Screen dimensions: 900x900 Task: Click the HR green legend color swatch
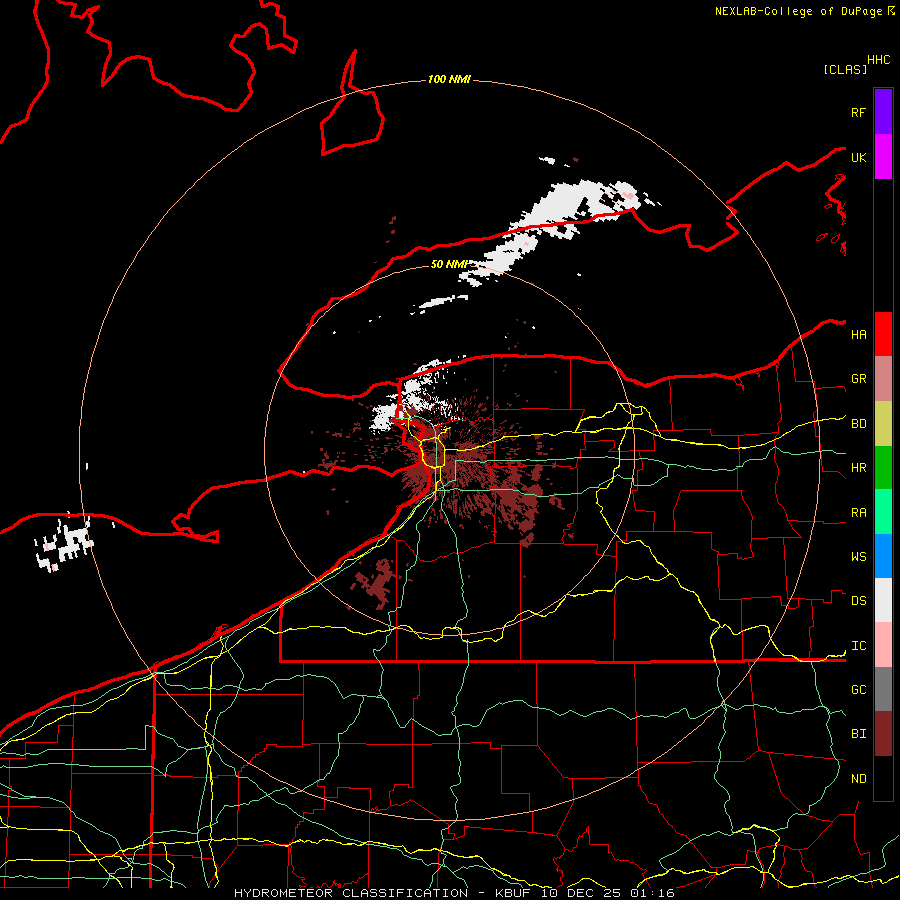point(883,468)
